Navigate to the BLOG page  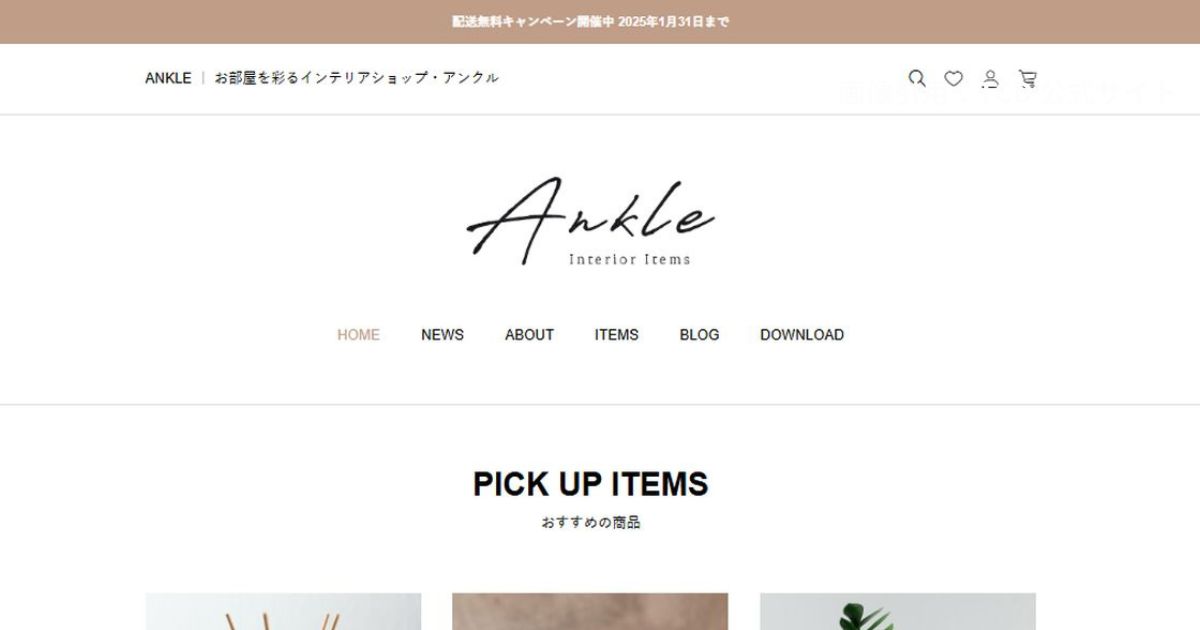(699, 335)
